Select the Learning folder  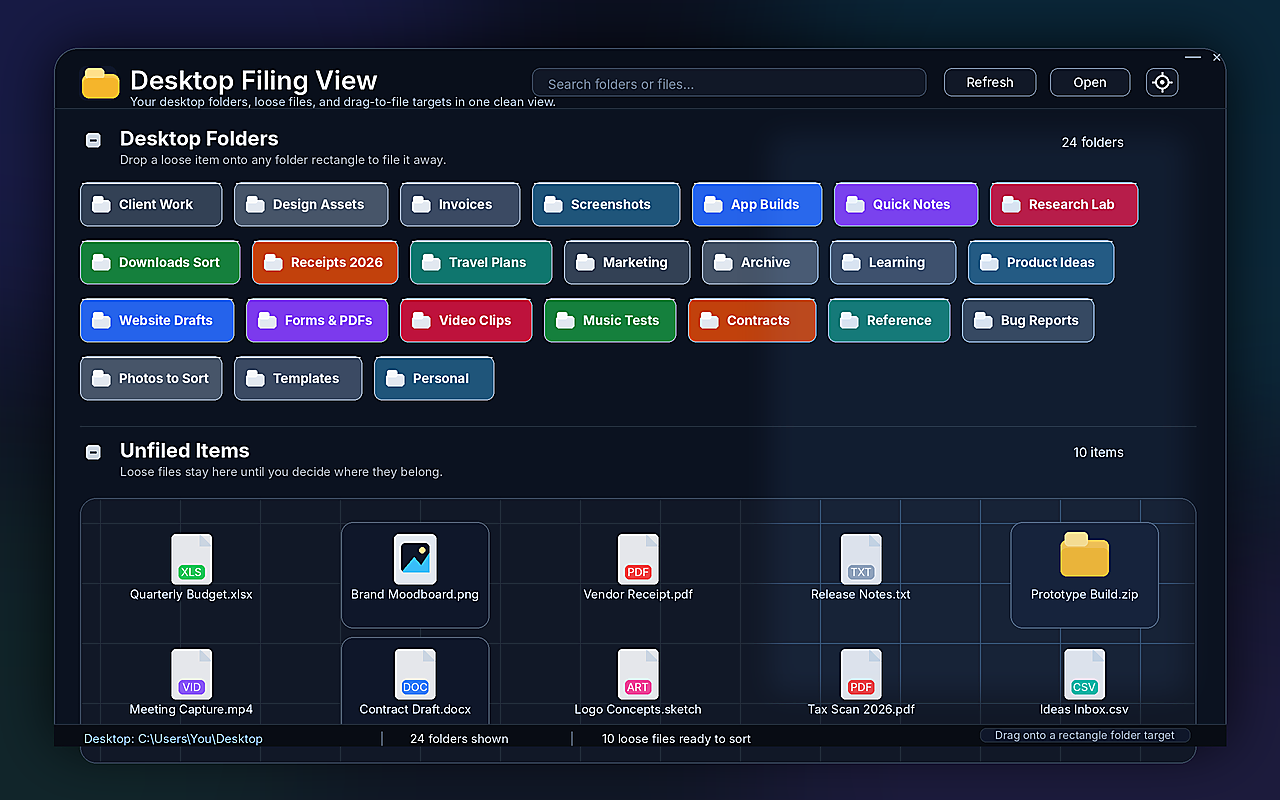pos(893,262)
